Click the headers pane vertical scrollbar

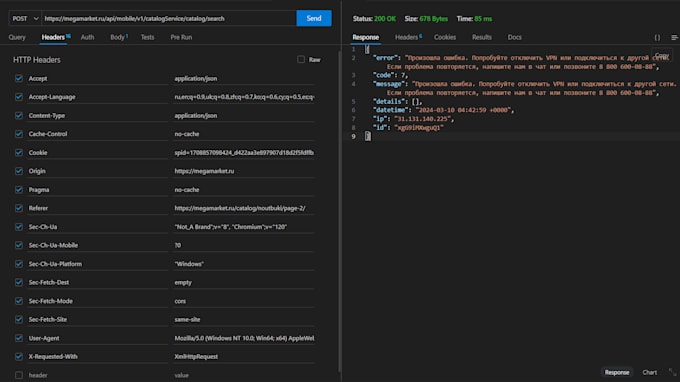pos(340,212)
